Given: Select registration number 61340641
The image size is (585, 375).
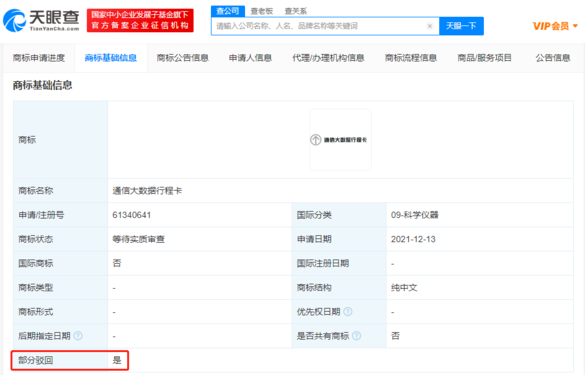Looking at the screenshot, I should click(x=132, y=215).
